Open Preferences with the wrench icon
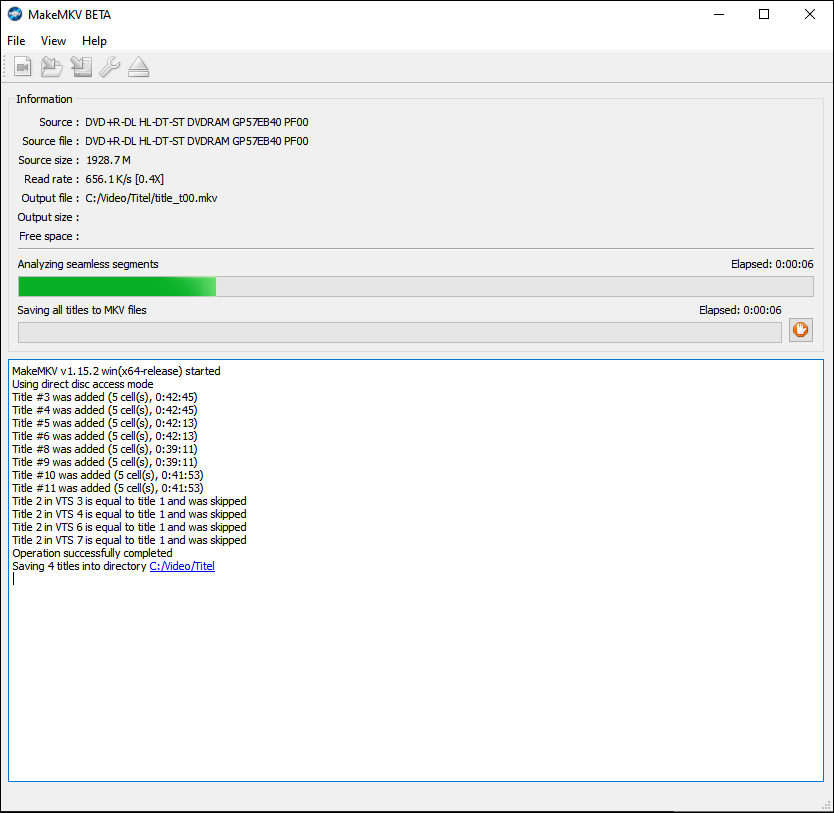The image size is (834, 813). point(110,67)
